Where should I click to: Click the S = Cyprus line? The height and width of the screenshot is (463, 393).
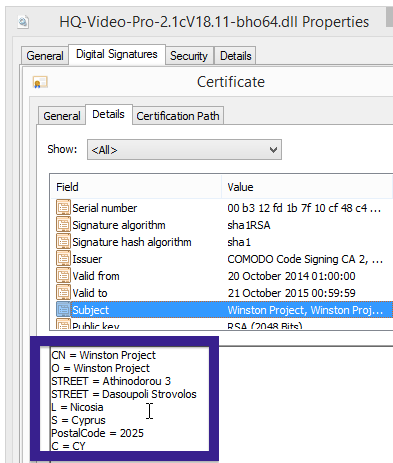pyautogui.click(x=78, y=420)
